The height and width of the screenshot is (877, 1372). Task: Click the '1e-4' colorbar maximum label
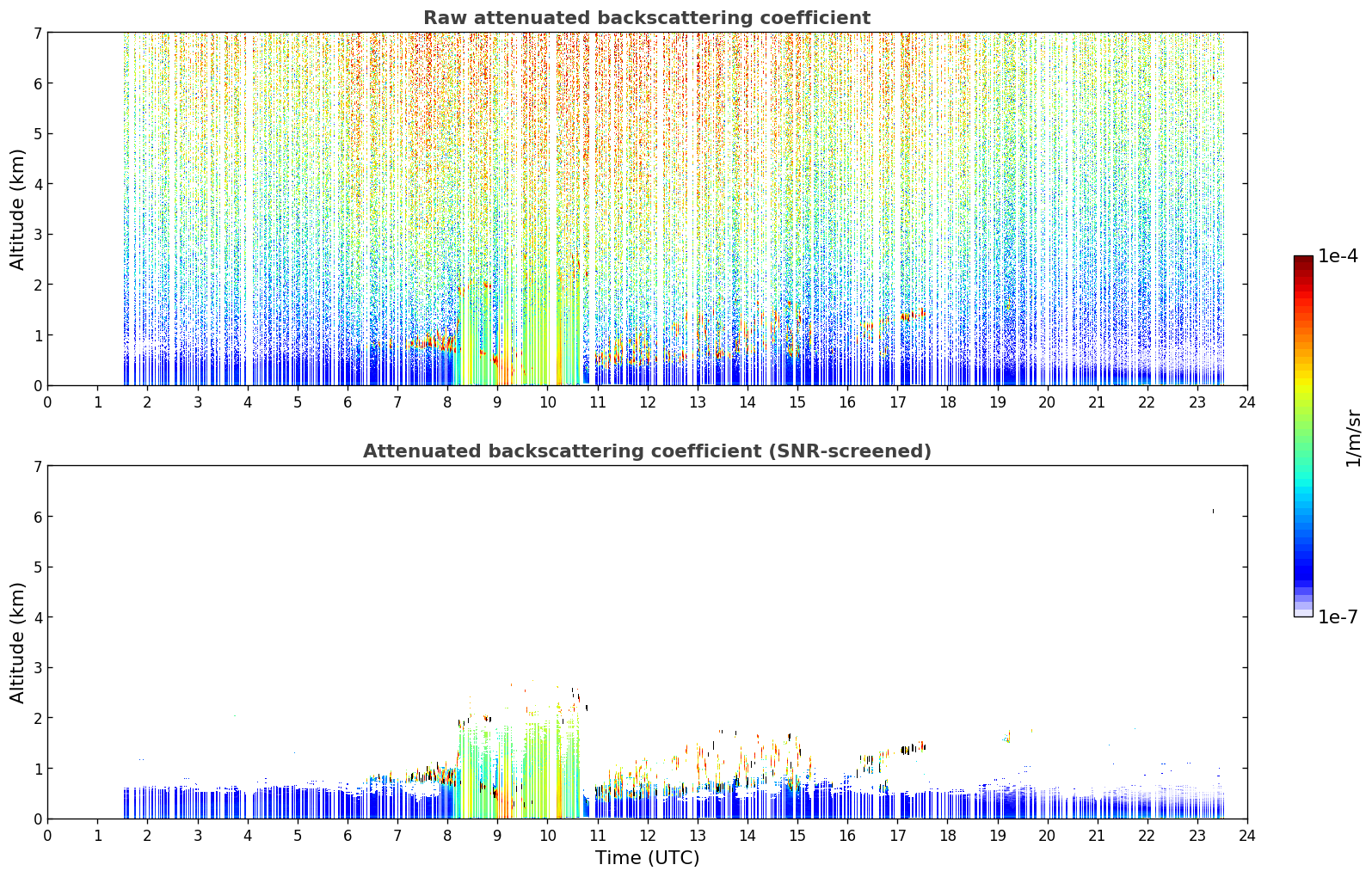coord(1338,256)
